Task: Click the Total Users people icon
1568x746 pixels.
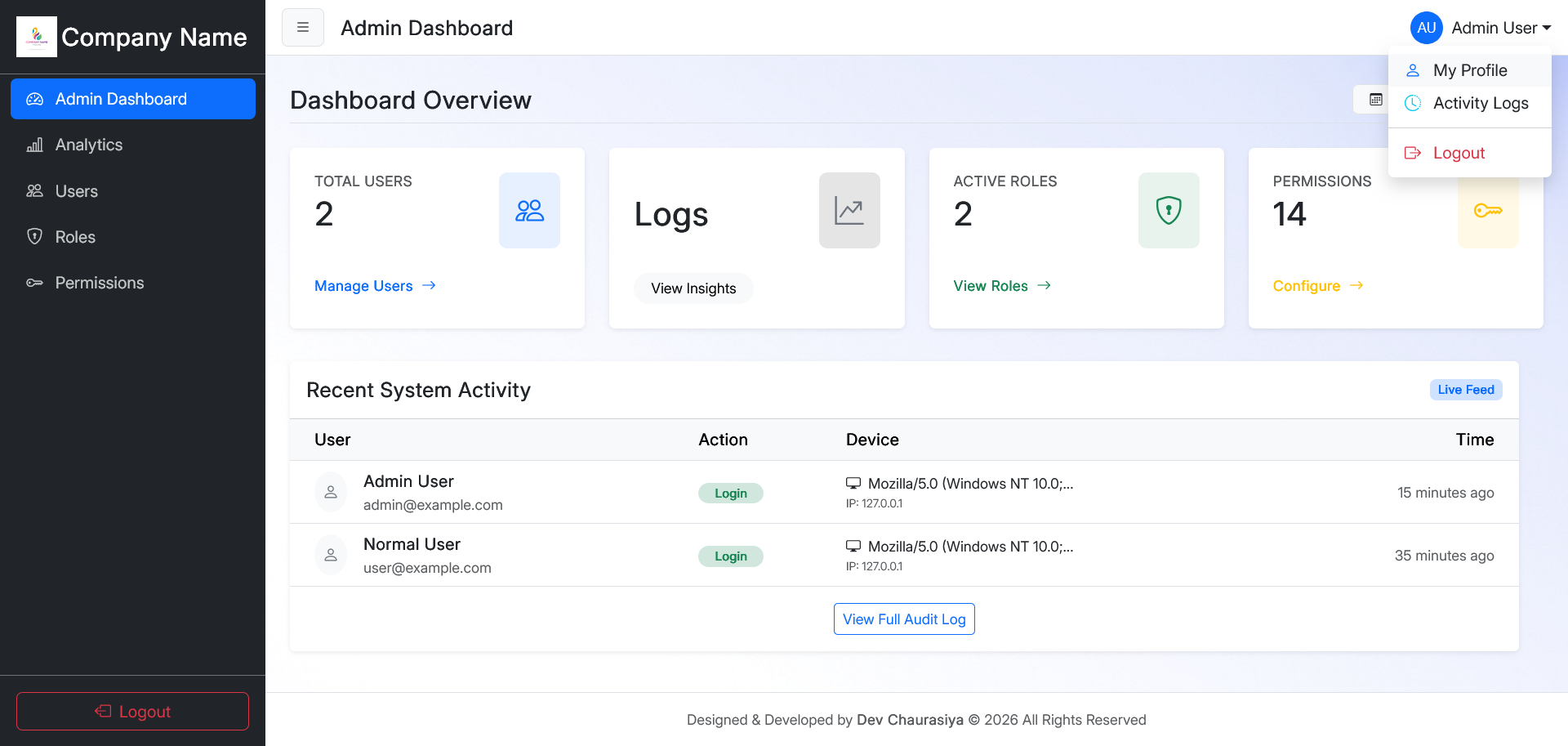Action: coord(529,211)
